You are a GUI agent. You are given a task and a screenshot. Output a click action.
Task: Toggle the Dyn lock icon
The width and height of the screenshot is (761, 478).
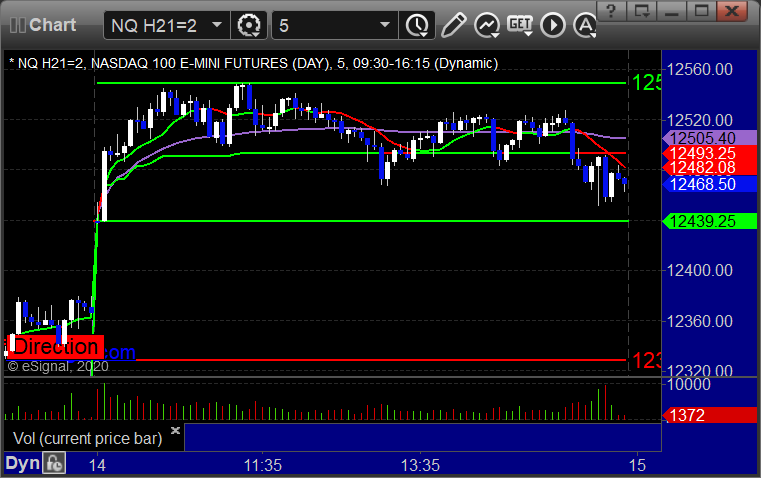click(54, 463)
